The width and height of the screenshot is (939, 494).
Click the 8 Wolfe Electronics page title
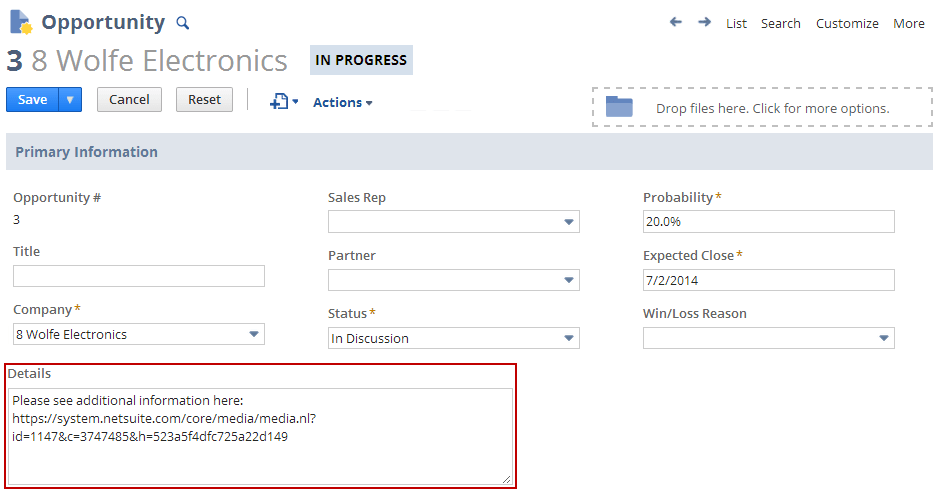pos(159,60)
